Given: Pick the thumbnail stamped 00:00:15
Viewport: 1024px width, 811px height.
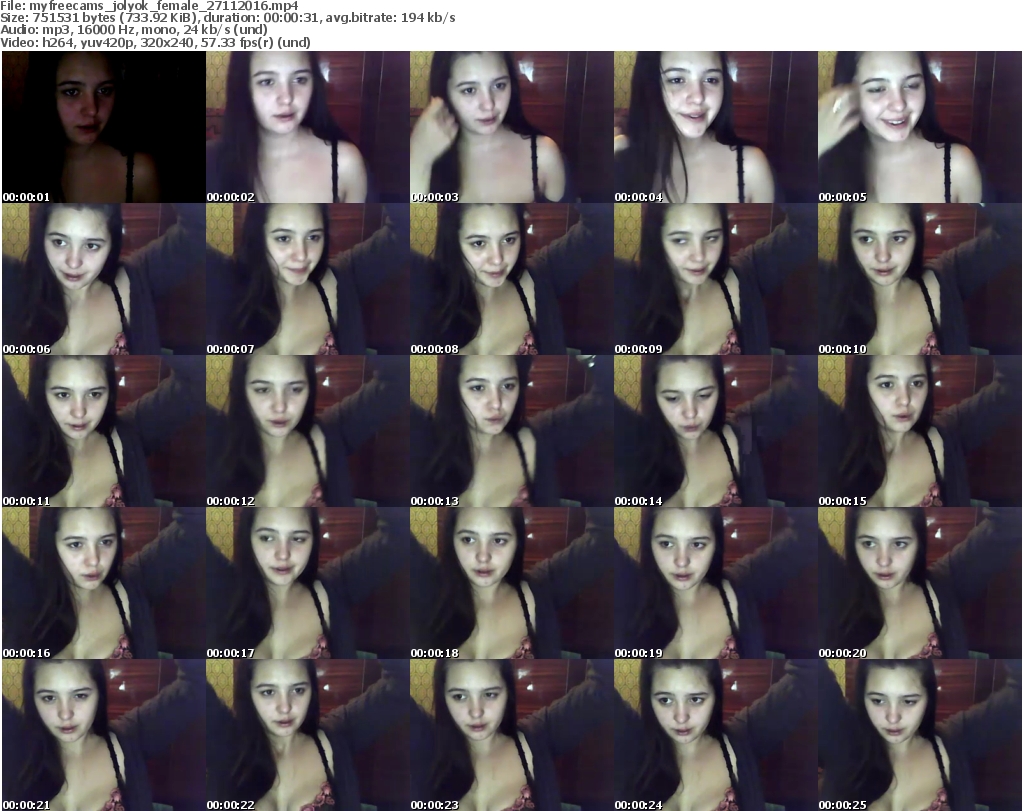Looking at the screenshot, I should pos(920,432).
